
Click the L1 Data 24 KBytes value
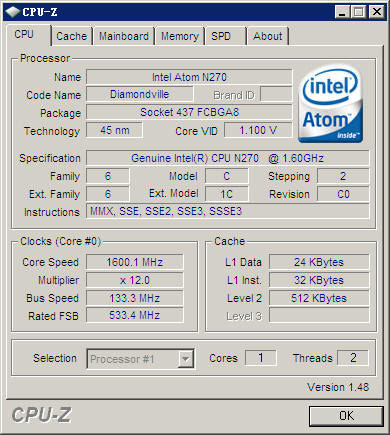319,262
